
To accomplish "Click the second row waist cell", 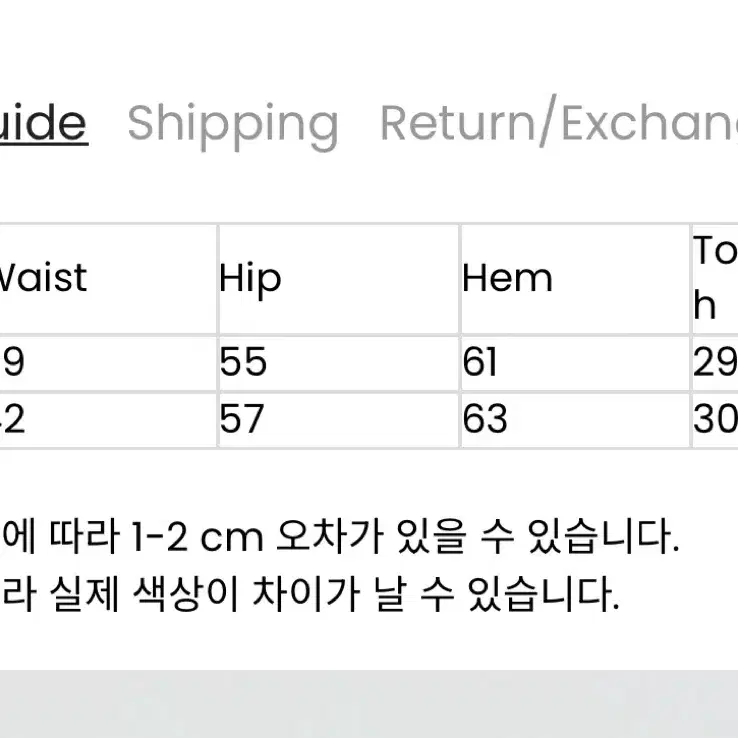I will (107, 420).
